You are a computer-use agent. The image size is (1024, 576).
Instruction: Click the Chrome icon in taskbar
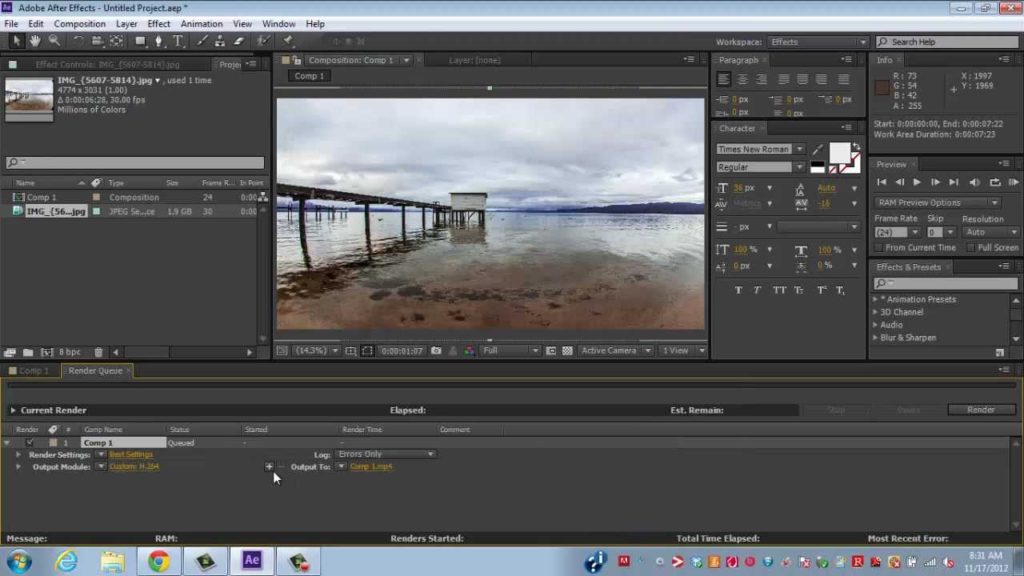(x=158, y=560)
